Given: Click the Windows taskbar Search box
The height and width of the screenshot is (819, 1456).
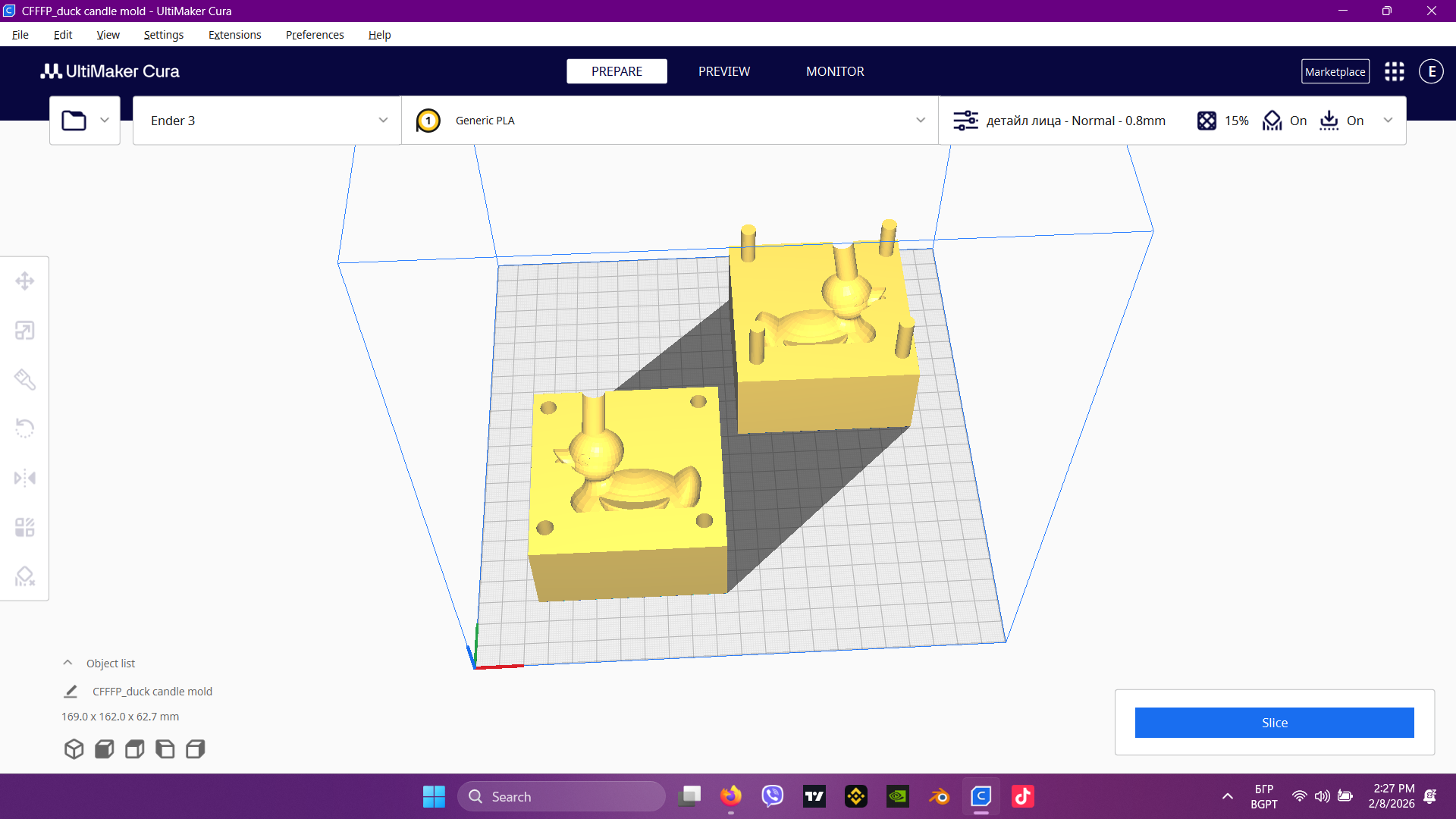Looking at the screenshot, I should tap(562, 796).
